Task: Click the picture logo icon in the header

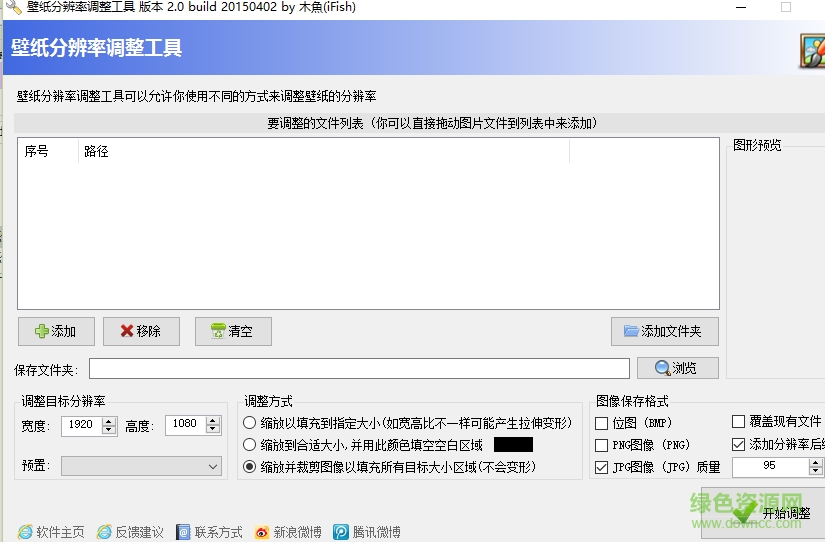Action: coord(812,51)
